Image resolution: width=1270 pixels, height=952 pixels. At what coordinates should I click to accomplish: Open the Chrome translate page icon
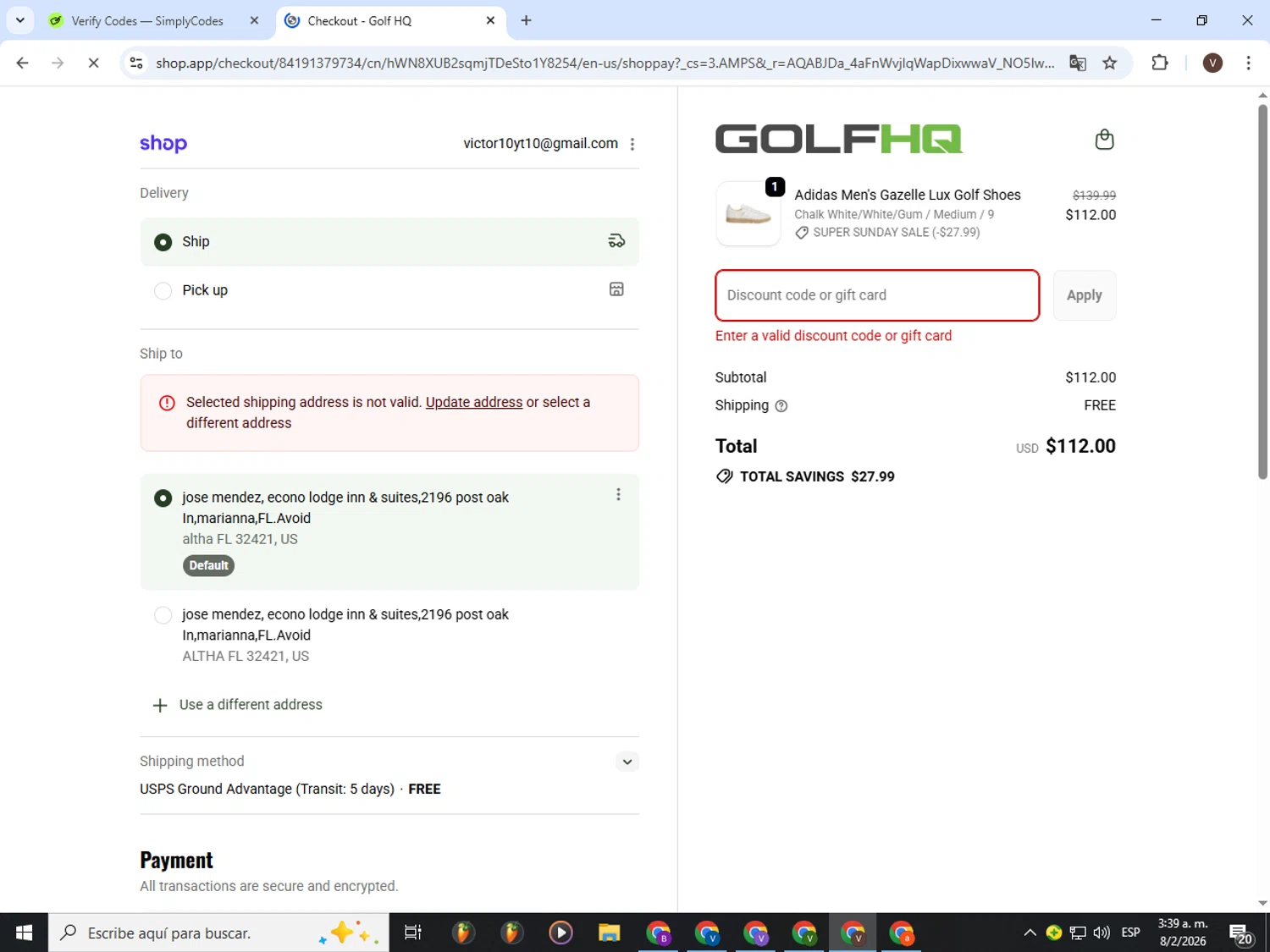1077,63
